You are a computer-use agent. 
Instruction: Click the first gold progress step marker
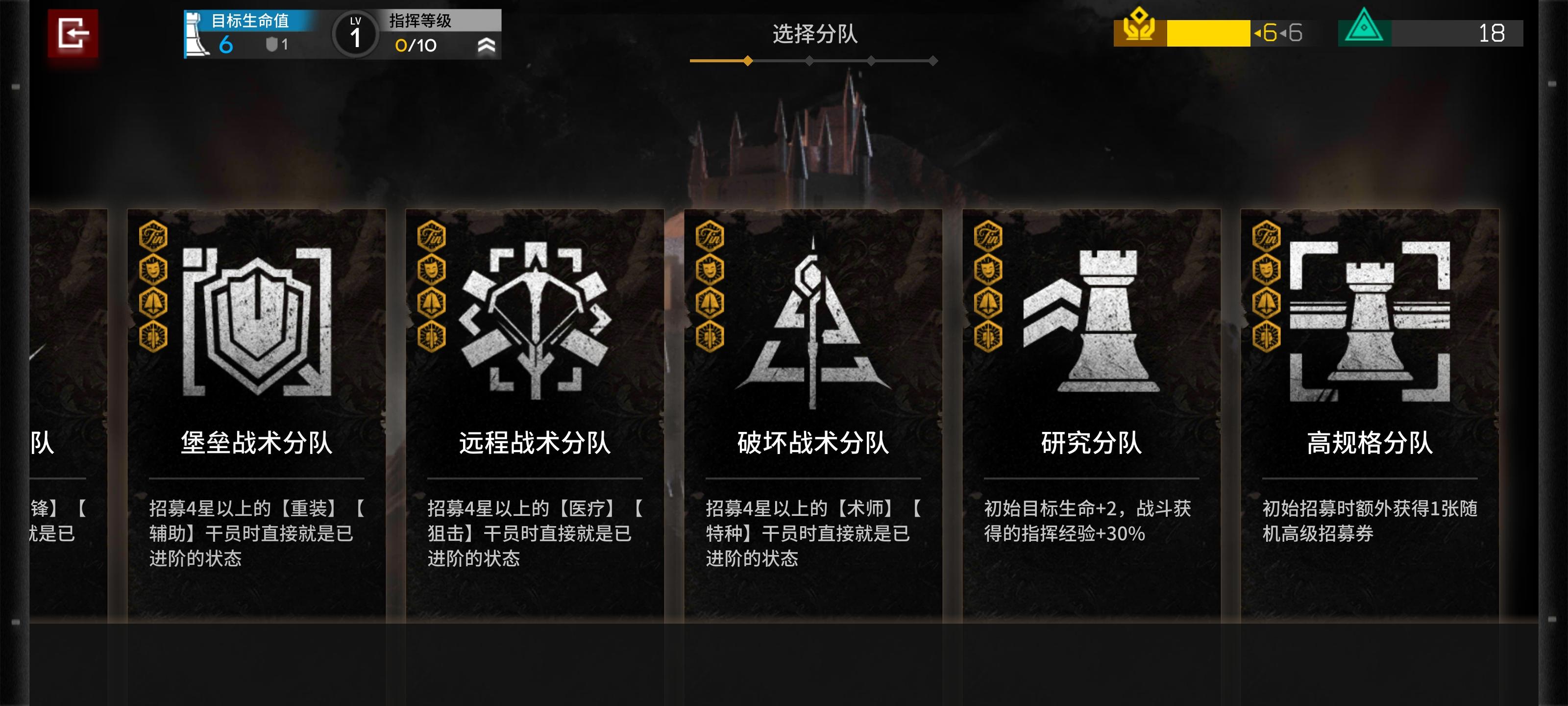[747, 61]
